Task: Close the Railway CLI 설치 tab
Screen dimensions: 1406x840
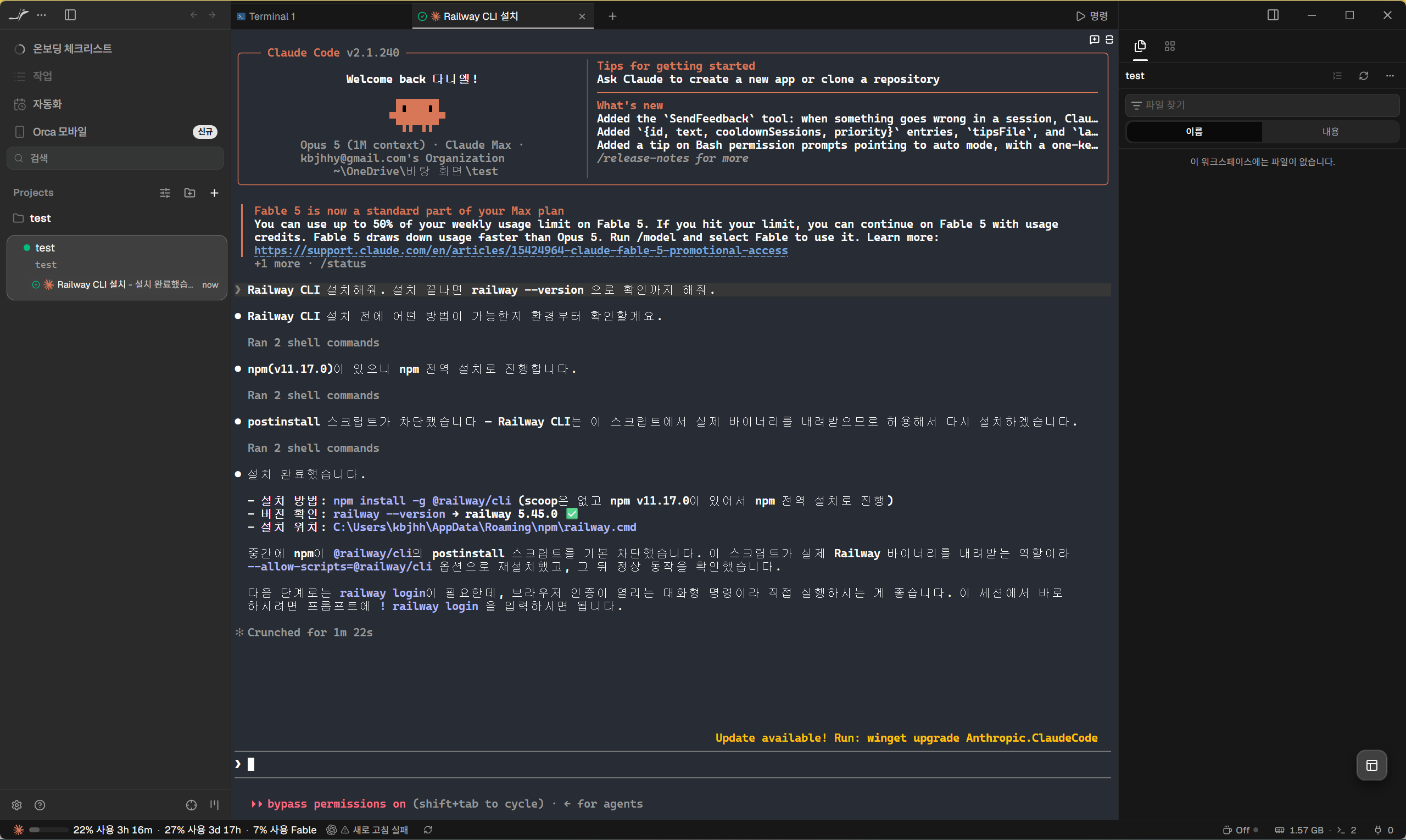Action: (x=582, y=16)
